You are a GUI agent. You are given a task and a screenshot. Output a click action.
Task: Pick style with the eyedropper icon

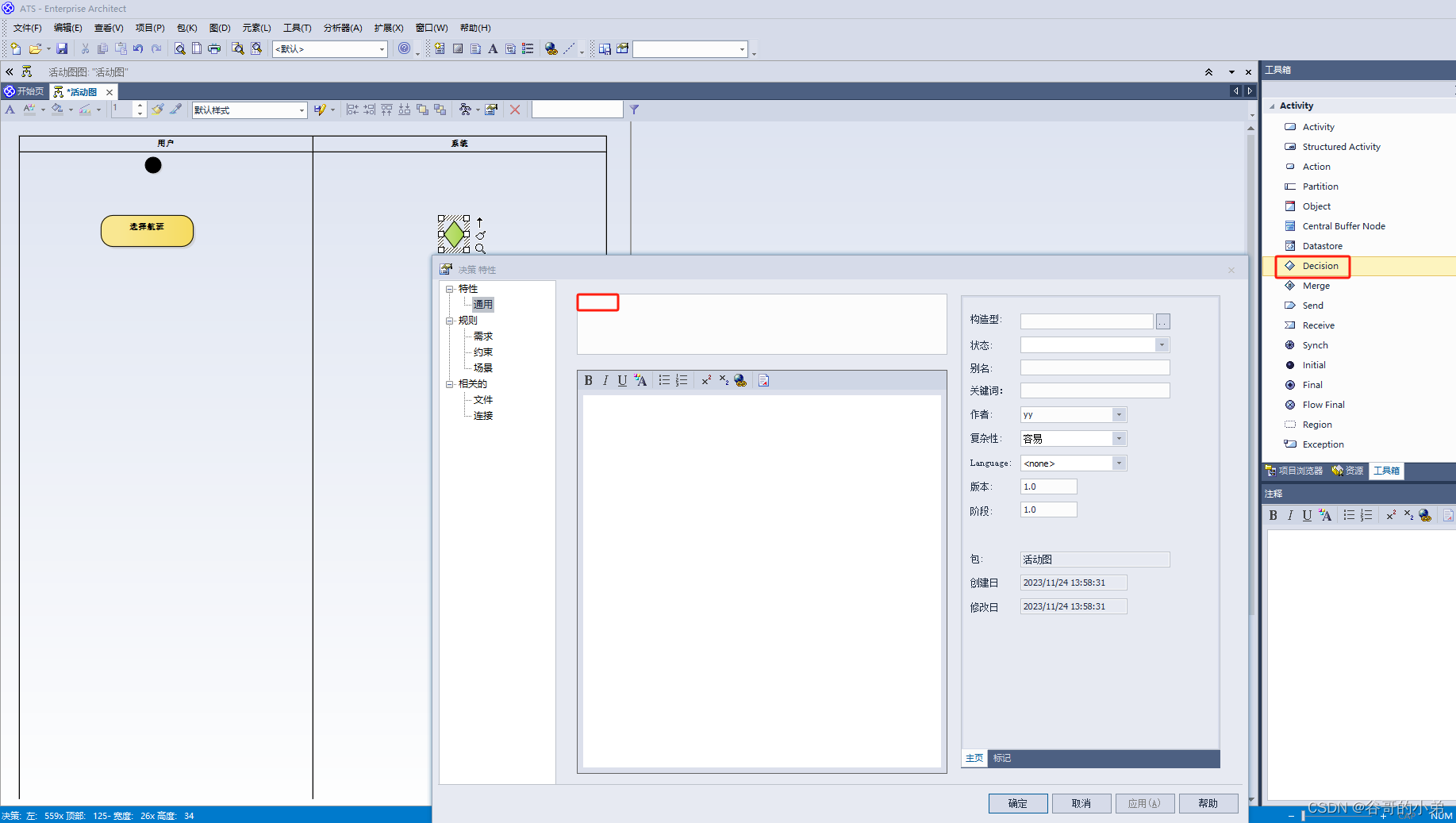coord(175,110)
